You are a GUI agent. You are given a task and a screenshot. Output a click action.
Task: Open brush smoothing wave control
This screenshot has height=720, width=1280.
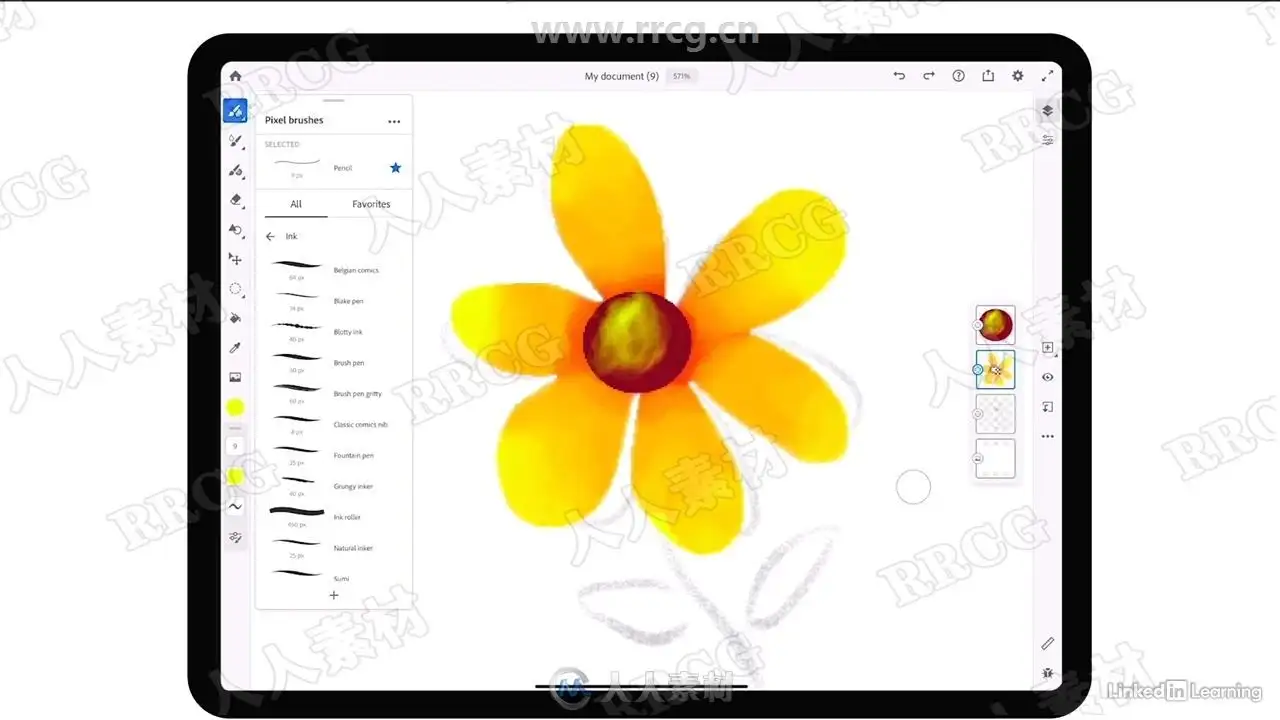point(235,507)
